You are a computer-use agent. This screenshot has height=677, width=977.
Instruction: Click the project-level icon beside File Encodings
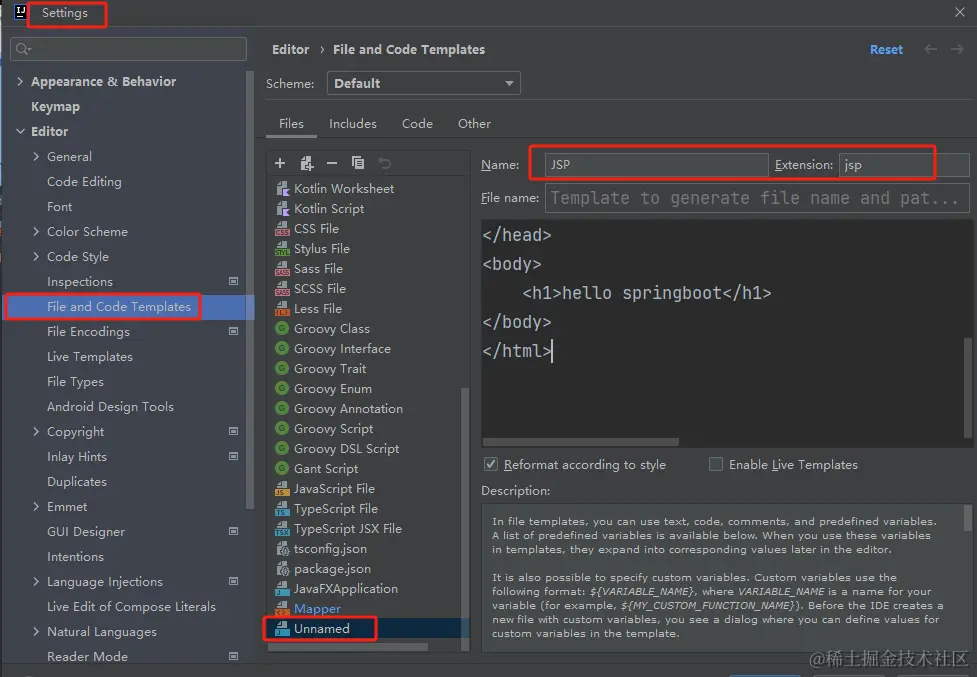pyautogui.click(x=234, y=331)
